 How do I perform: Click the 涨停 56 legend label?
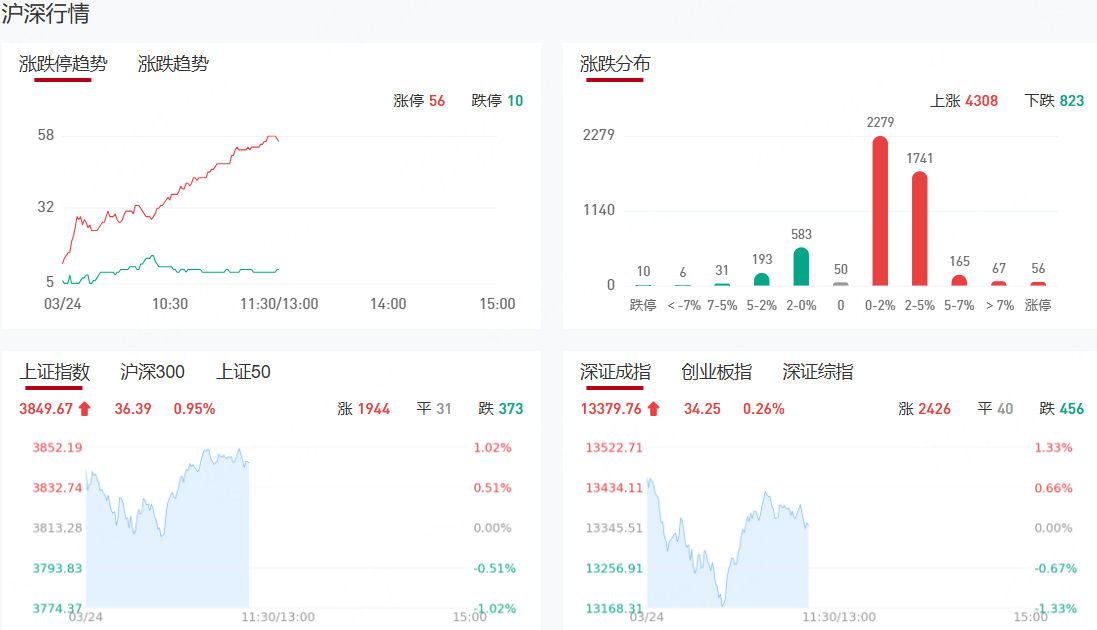pyautogui.click(x=419, y=101)
